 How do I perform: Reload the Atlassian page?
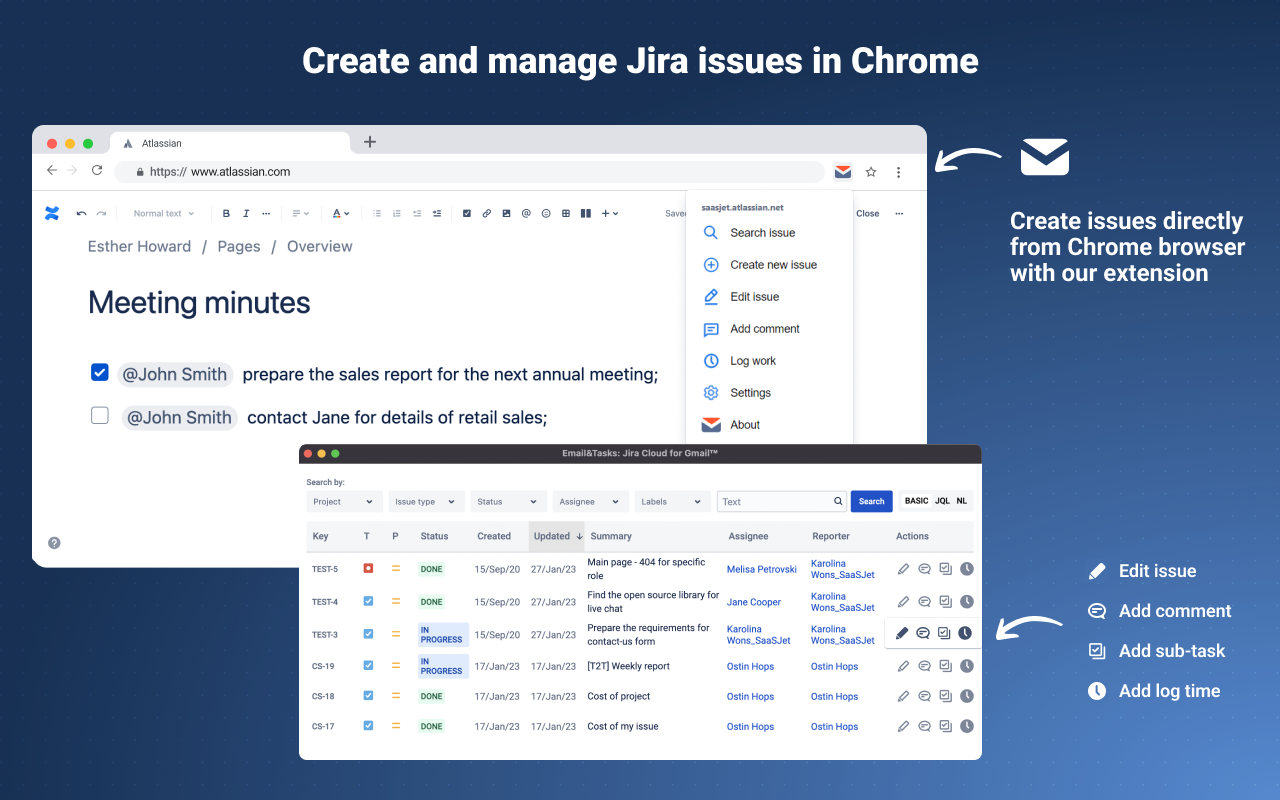click(x=97, y=171)
